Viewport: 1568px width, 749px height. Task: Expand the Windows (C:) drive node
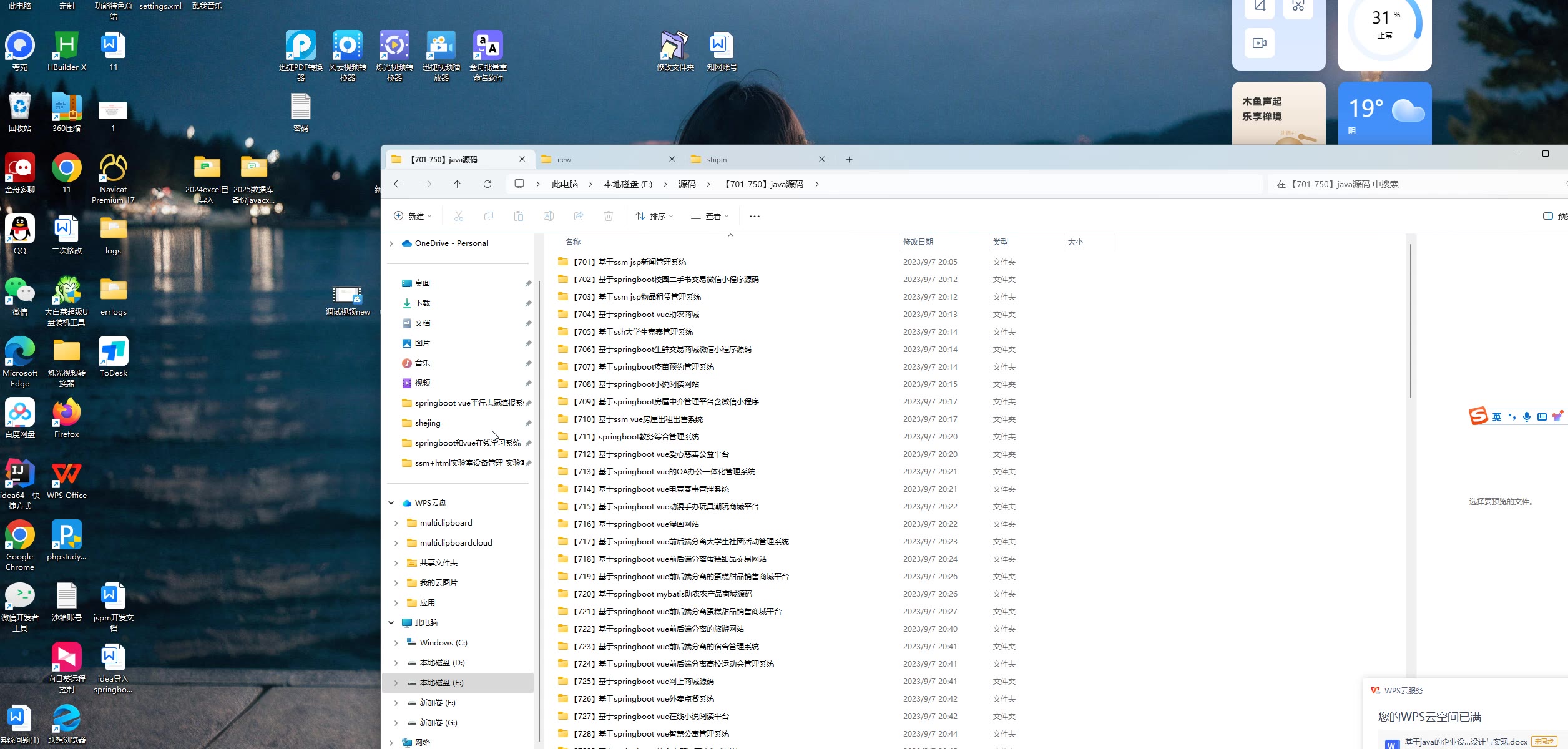click(396, 643)
